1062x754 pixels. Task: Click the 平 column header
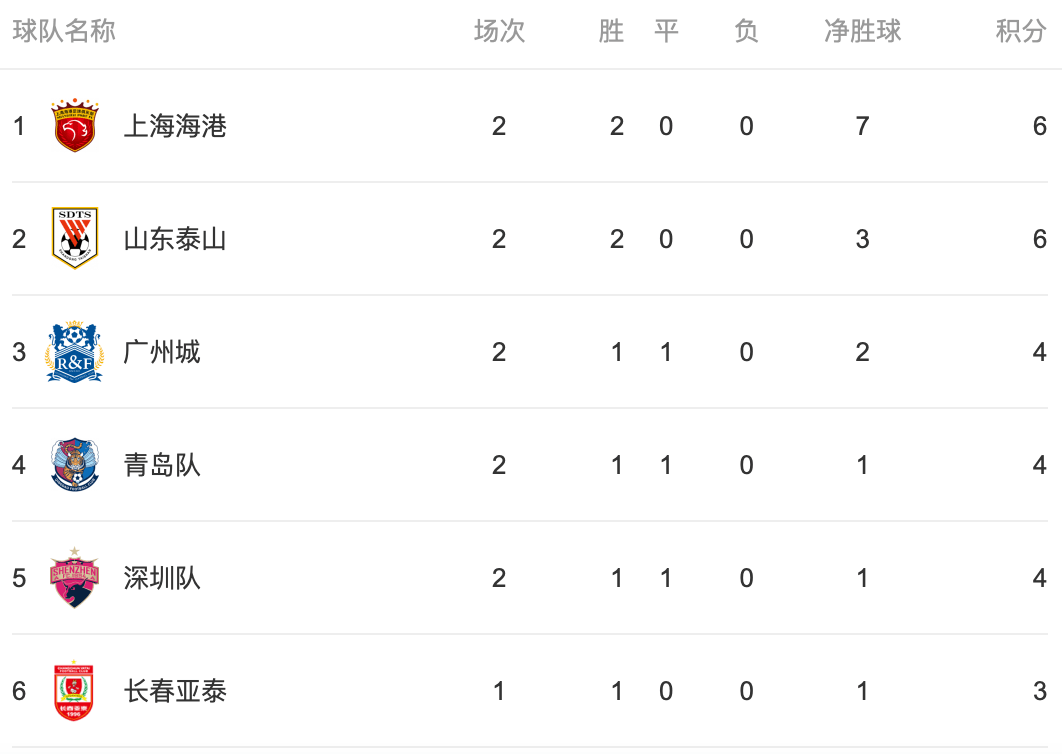(666, 31)
